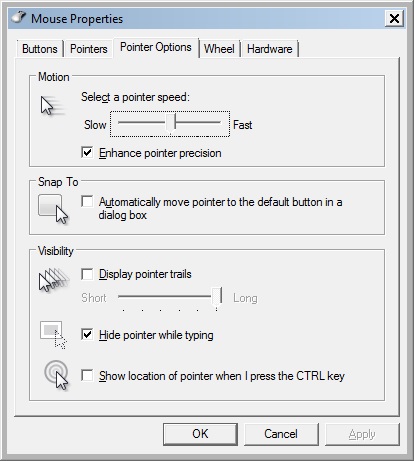Click the pointer speed slider thumb
The height and width of the screenshot is (461, 414).
coord(171,123)
